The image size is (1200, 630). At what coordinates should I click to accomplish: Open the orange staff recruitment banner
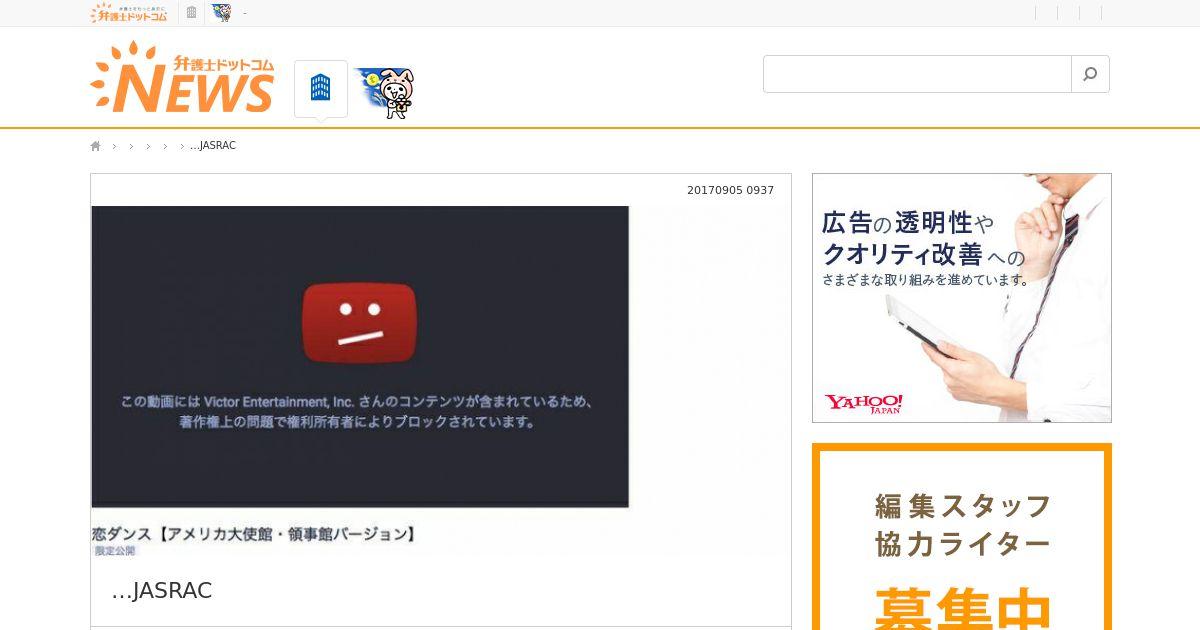coord(962,537)
